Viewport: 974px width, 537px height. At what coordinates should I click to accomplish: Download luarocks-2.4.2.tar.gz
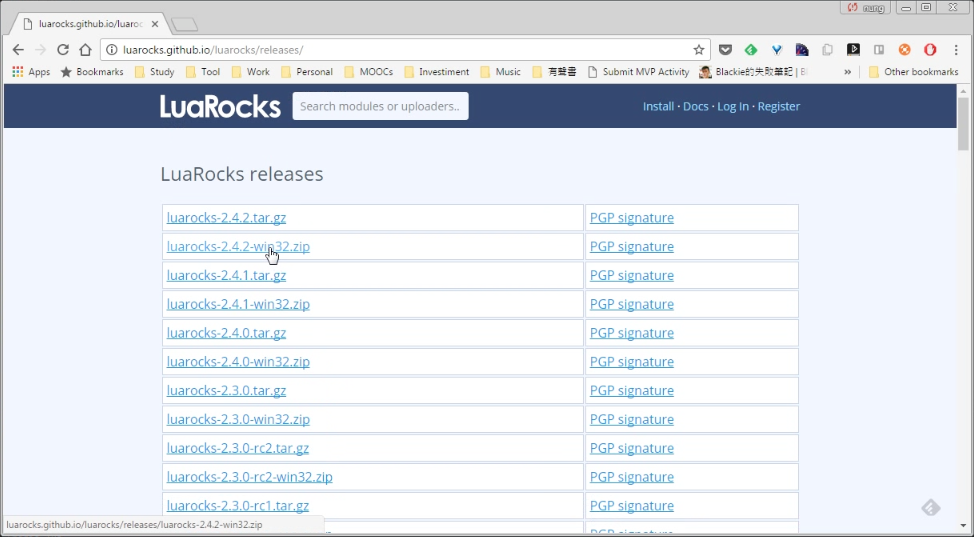click(x=226, y=218)
